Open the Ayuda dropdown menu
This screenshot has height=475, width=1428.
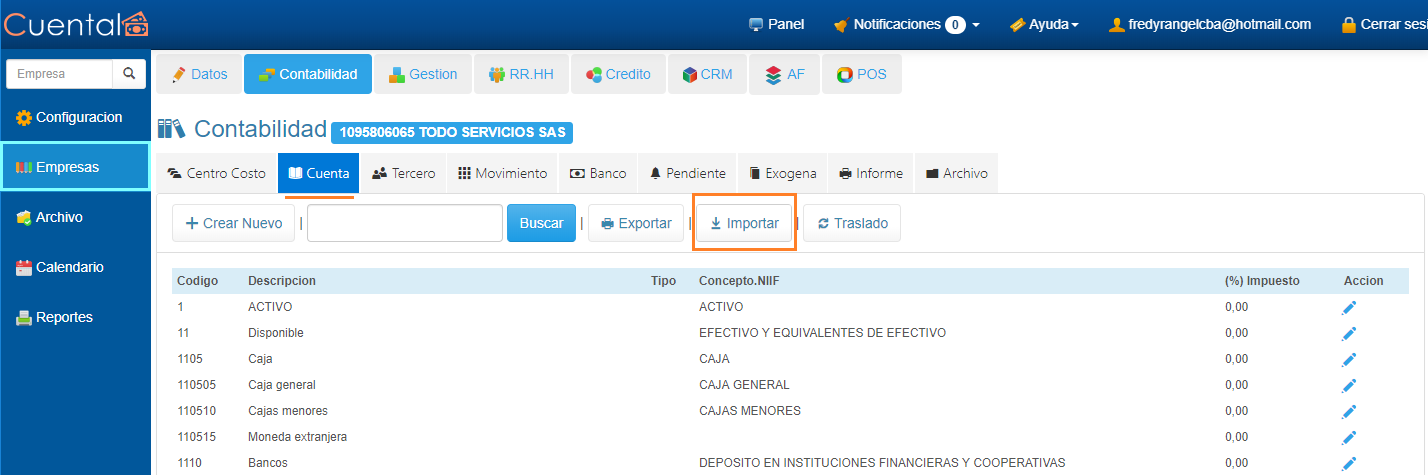point(1044,24)
